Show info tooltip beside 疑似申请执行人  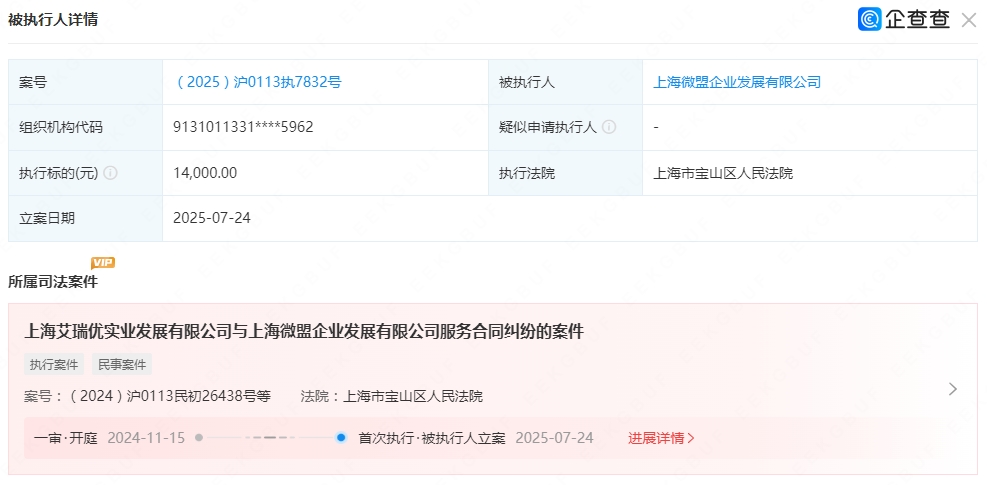[608, 127]
